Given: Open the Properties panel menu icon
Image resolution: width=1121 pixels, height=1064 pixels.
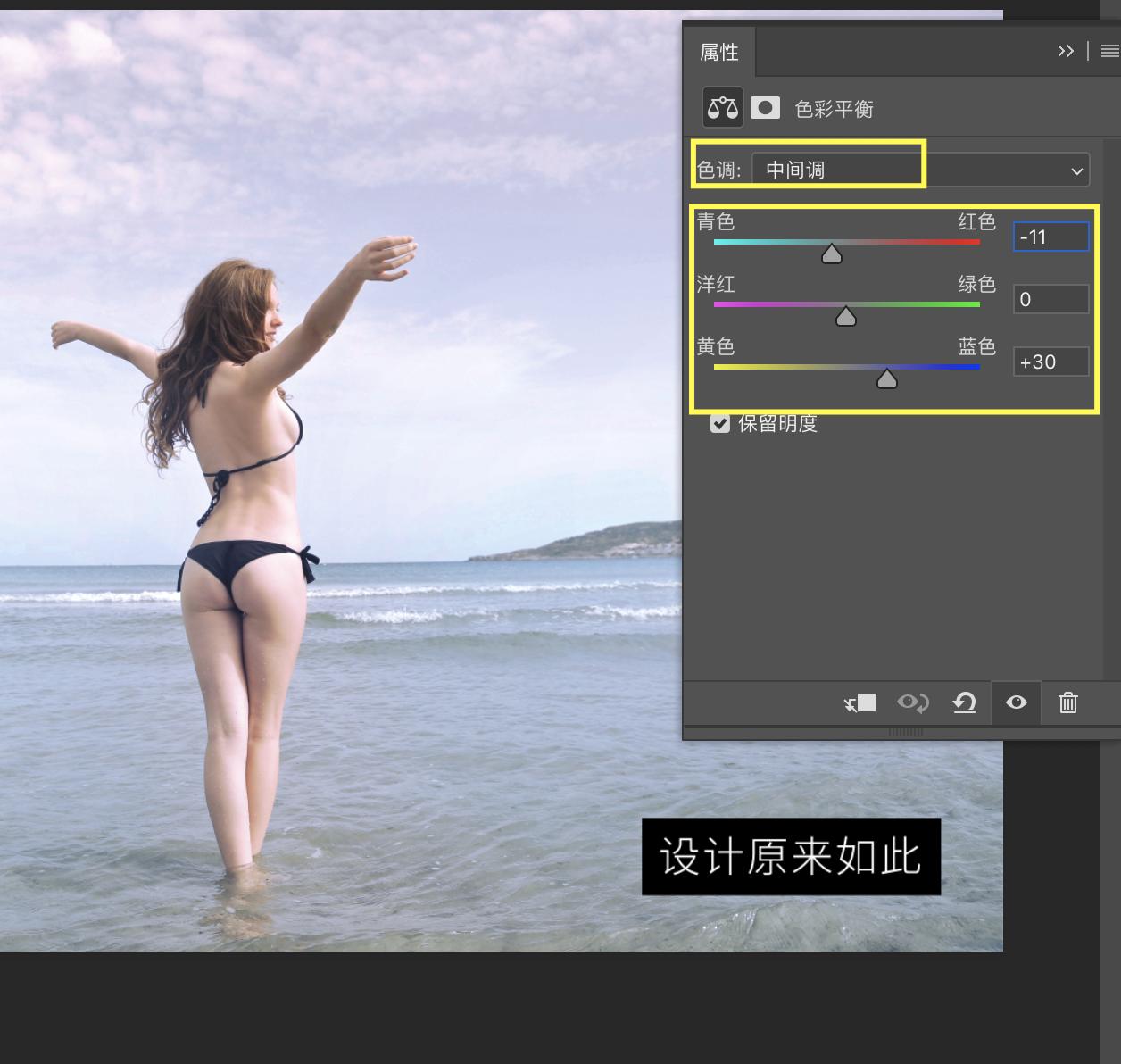Looking at the screenshot, I should (x=1109, y=50).
